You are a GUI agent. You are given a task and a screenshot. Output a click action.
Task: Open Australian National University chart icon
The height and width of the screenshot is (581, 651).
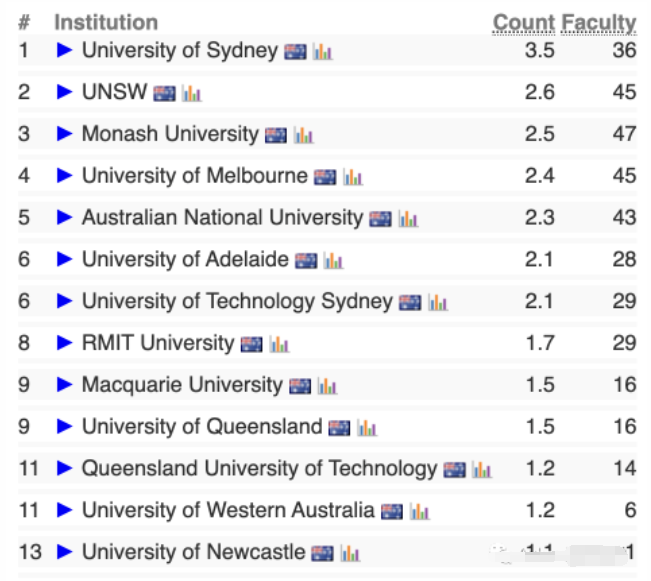(409, 219)
